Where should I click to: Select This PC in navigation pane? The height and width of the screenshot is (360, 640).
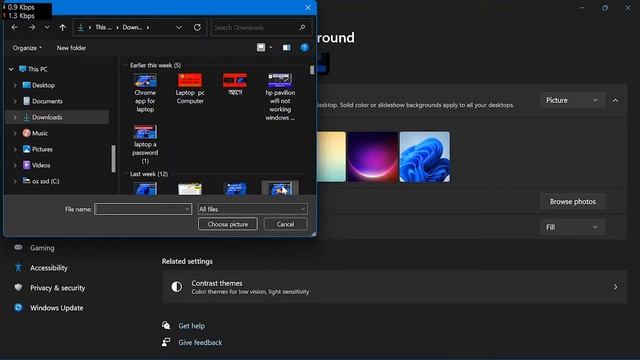(x=33, y=69)
